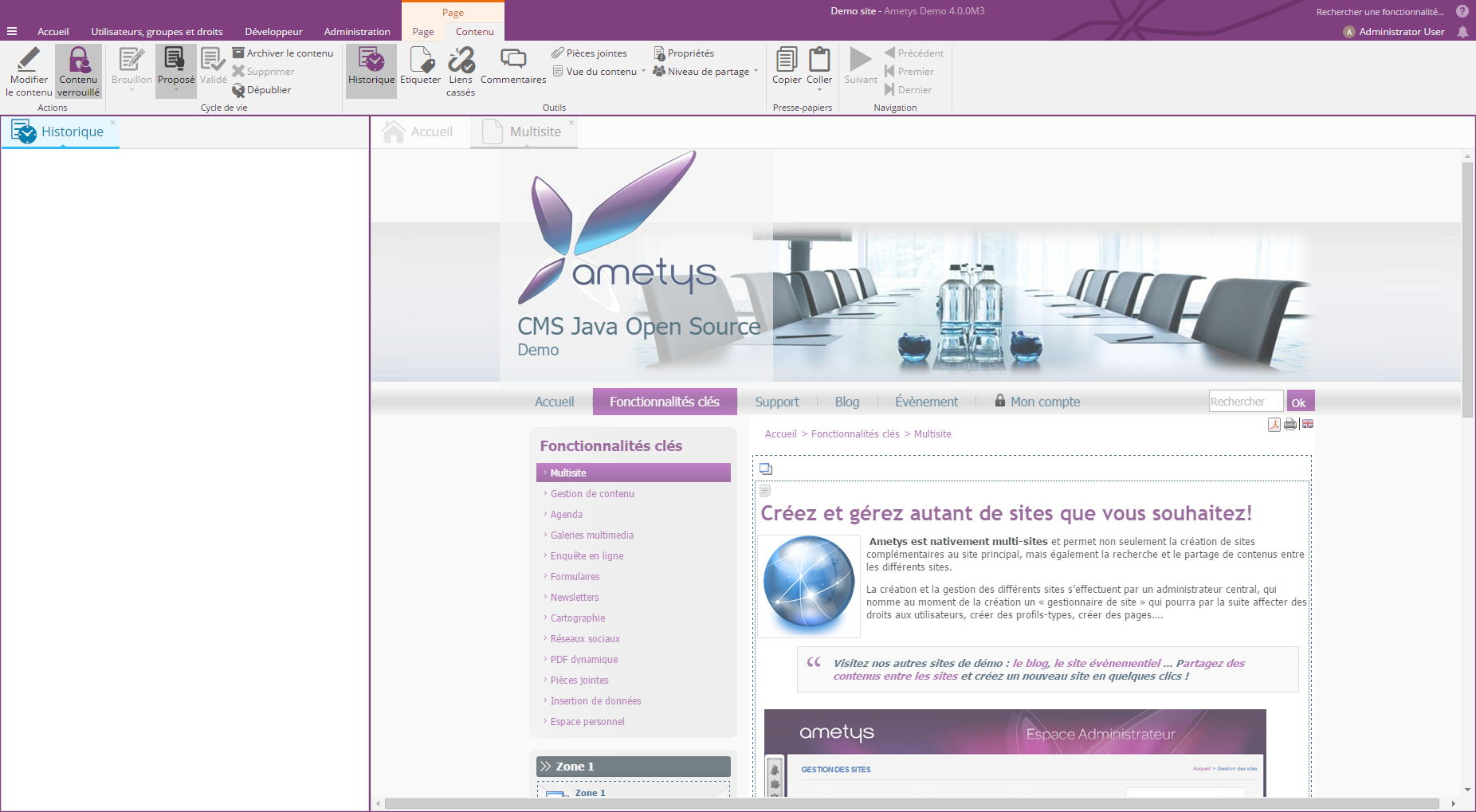Click the vertical scrollbar thumb
1476x812 pixels.
point(1467,289)
